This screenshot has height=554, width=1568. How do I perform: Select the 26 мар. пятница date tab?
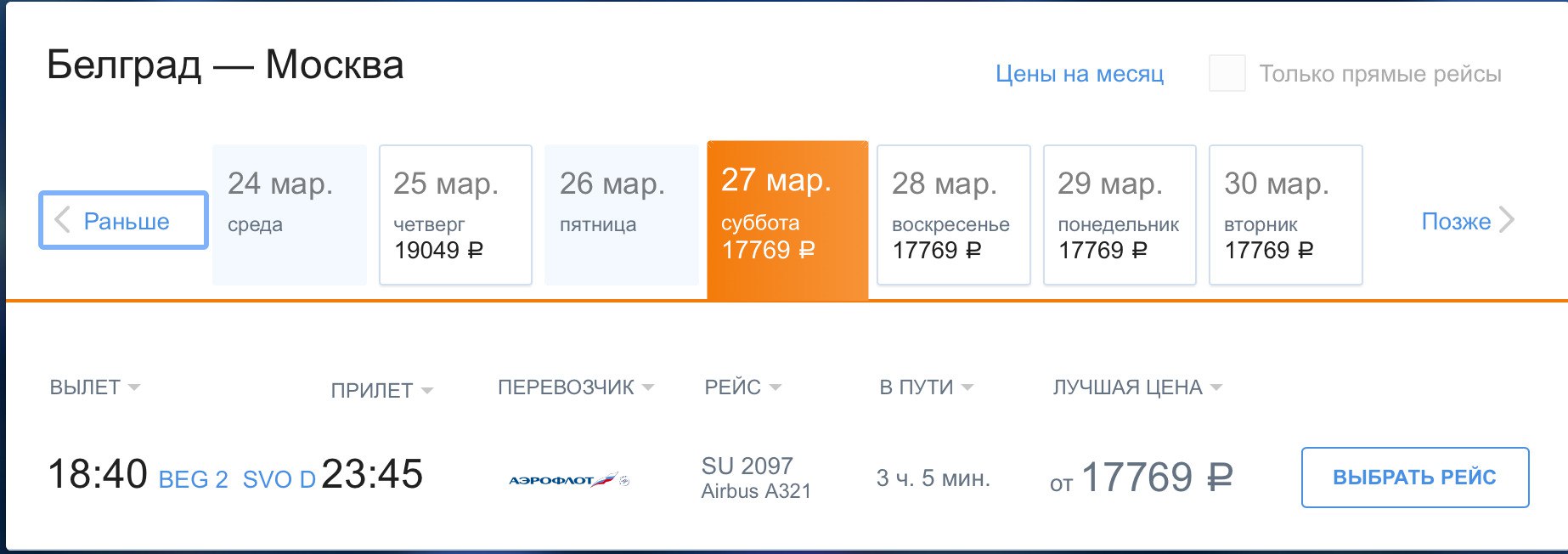622,215
